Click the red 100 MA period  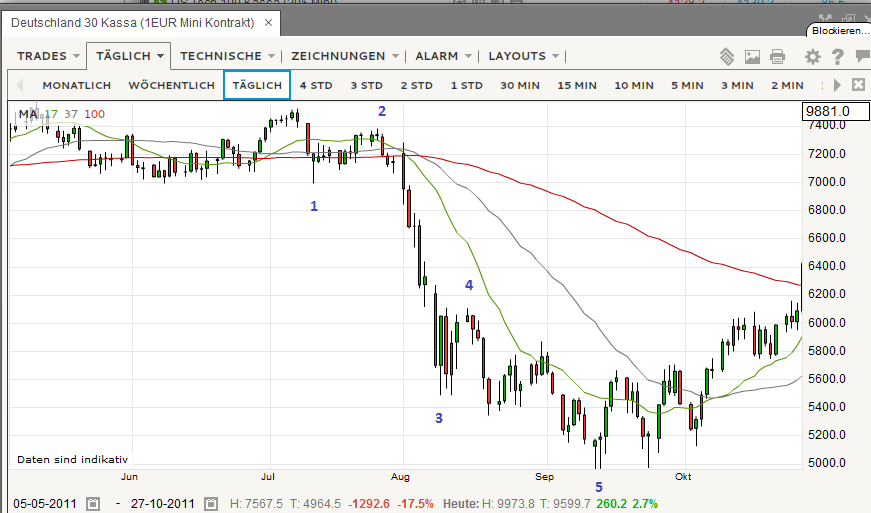(x=94, y=114)
